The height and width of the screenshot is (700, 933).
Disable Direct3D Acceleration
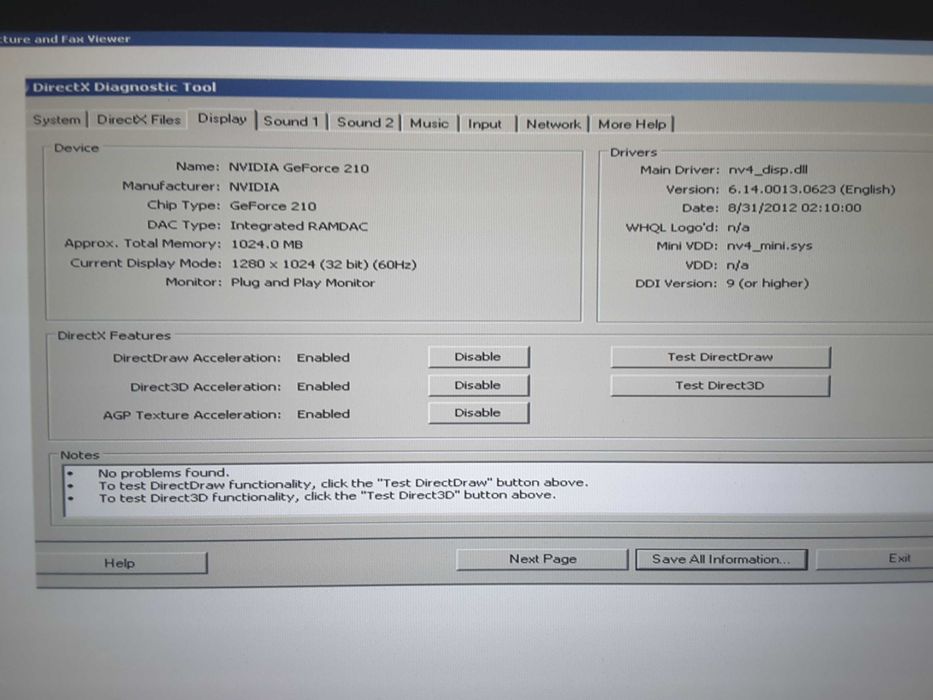coord(478,385)
